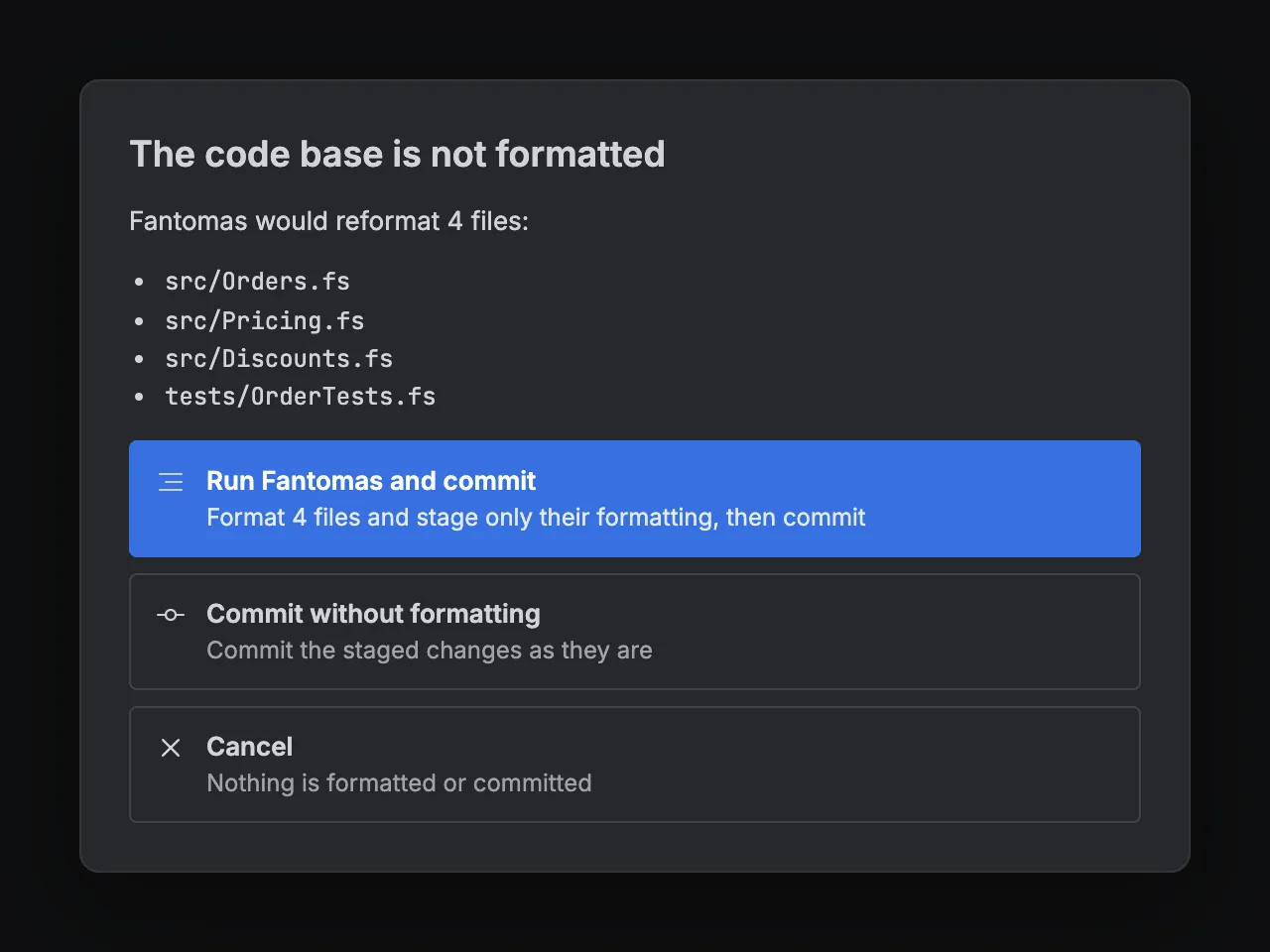Click description Nothing is formatted or committed
The image size is (1270, 952).
click(x=399, y=783)
